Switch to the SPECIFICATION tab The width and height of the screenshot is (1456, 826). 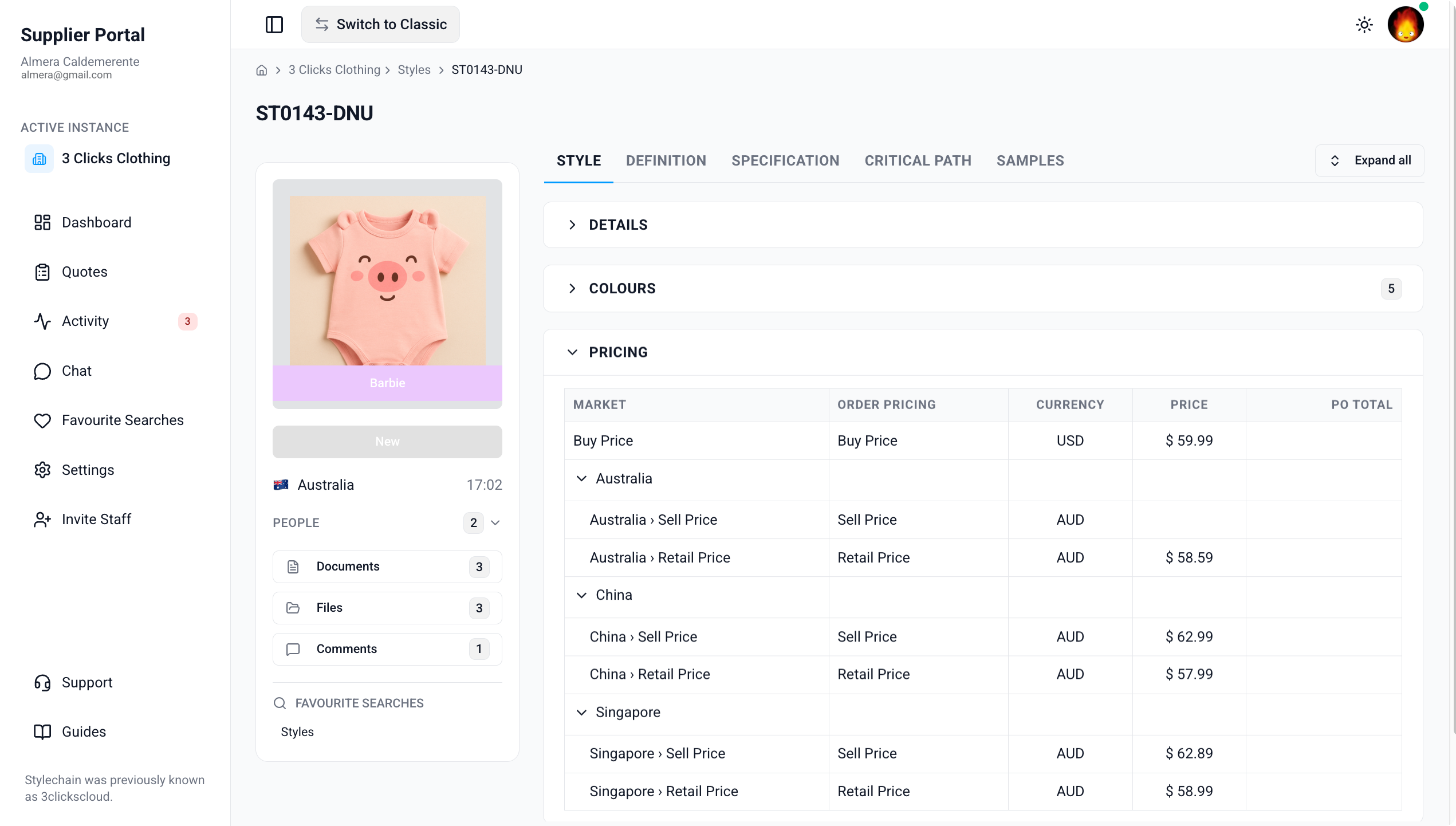pos(785,160)
